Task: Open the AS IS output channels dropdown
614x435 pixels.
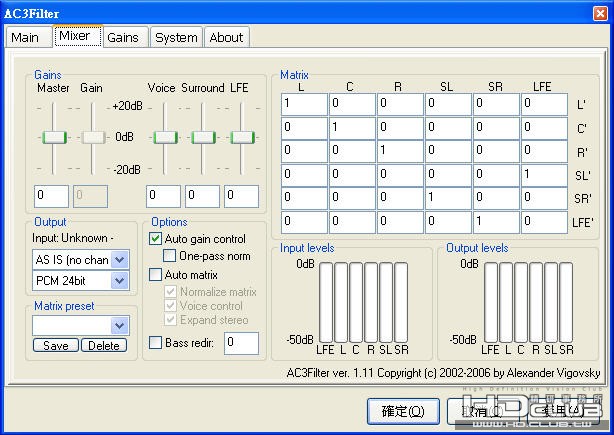Action: pyautogui.click(x=119, y=259)
